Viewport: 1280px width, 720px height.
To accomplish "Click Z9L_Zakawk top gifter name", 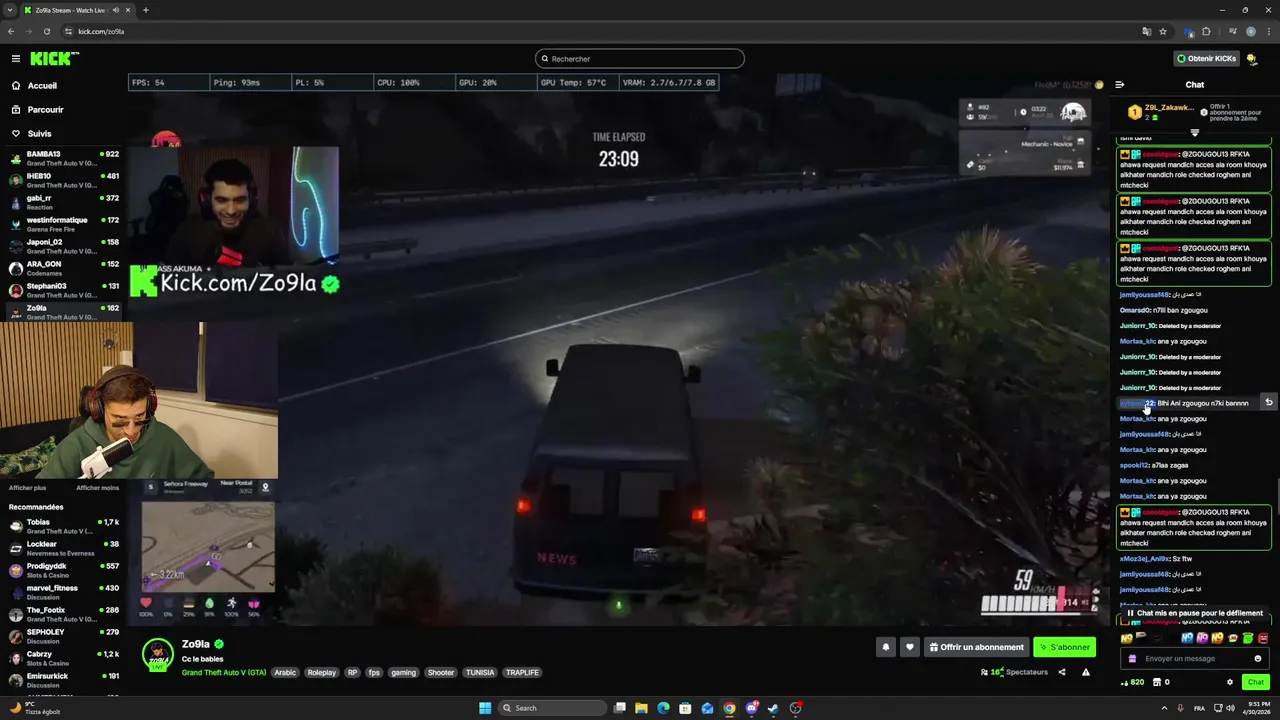I will [x=1169, y=107].
